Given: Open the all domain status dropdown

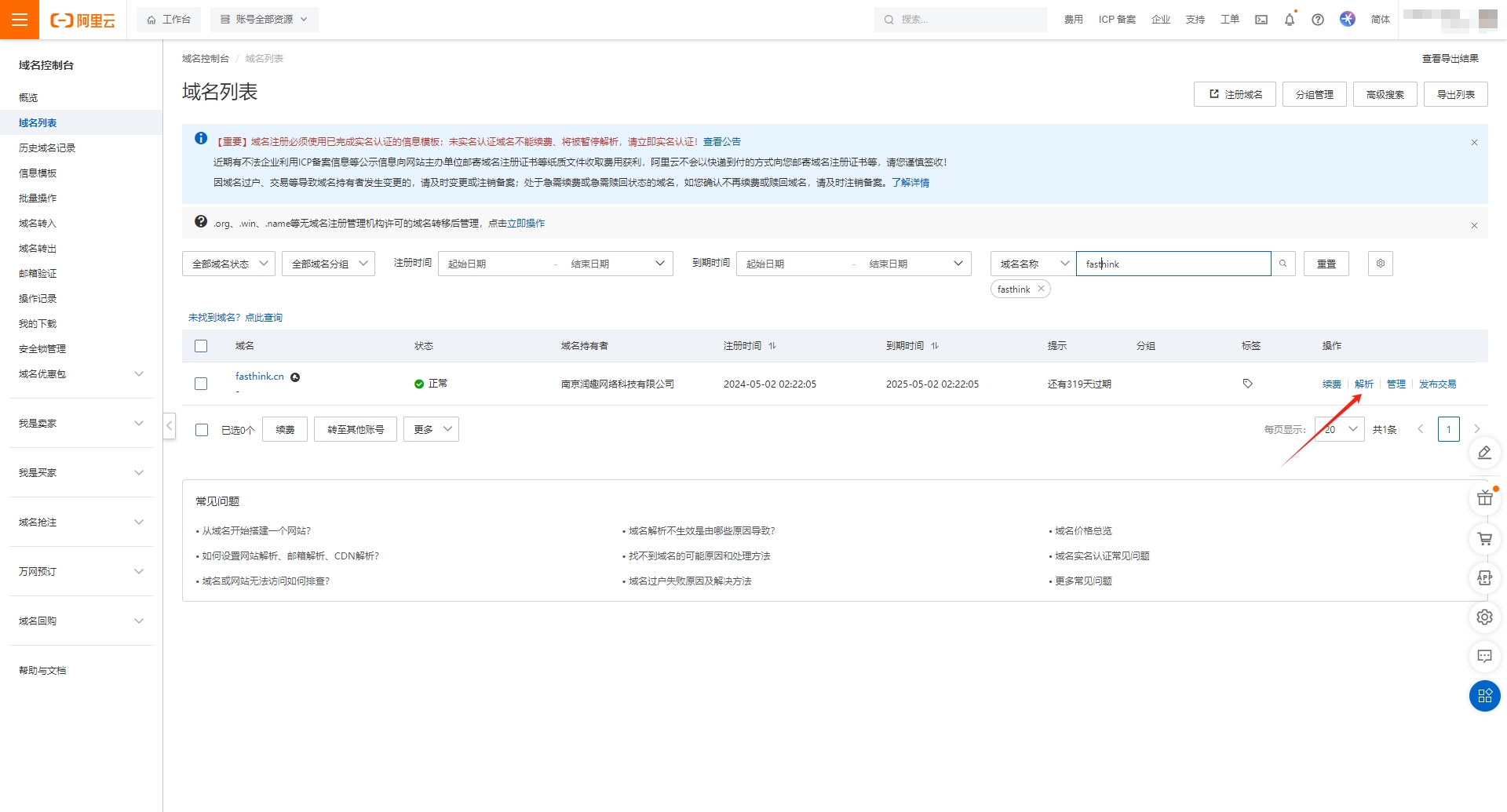Looking at the screenshot, I should pos(228,264).
